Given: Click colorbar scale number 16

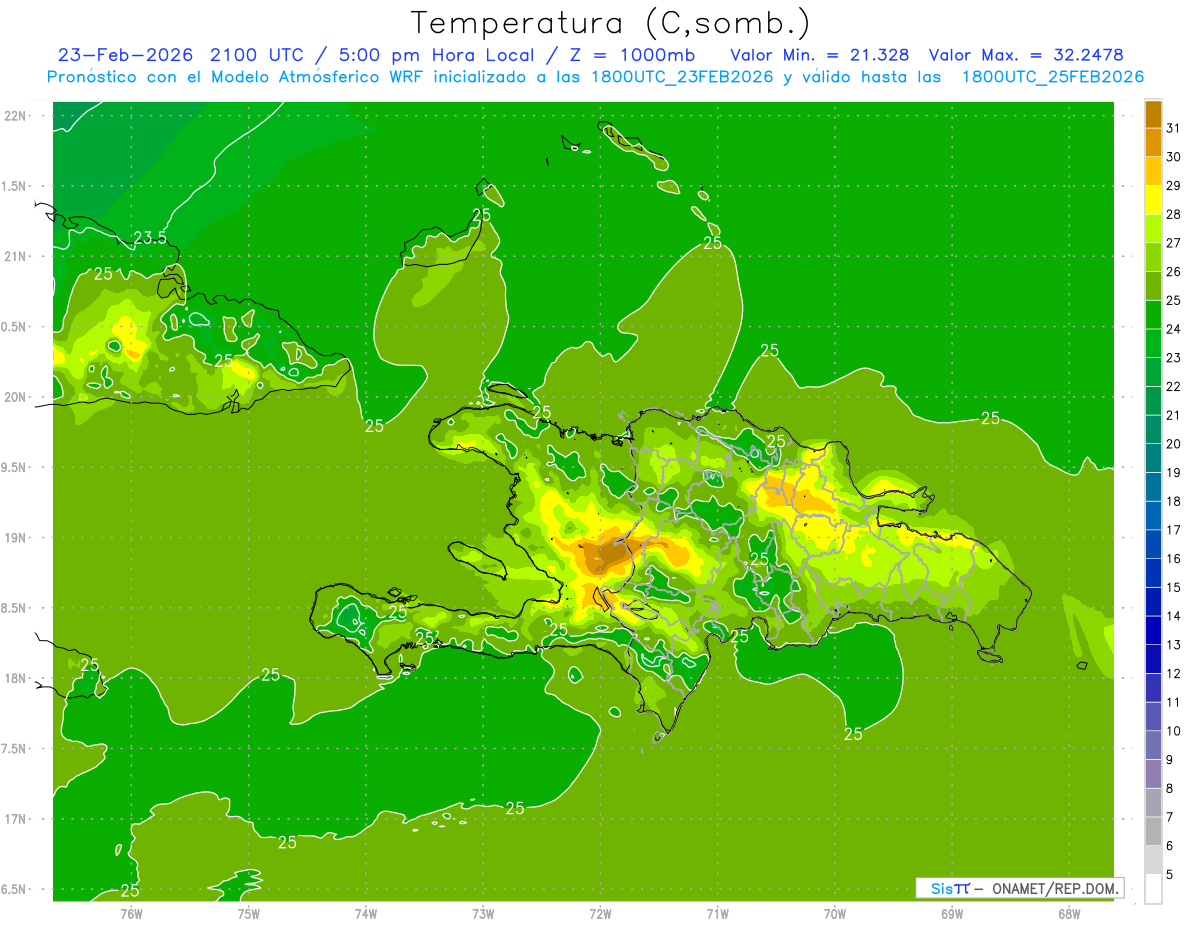Looking at the screenshot, I should click(x=1174, y=559).
